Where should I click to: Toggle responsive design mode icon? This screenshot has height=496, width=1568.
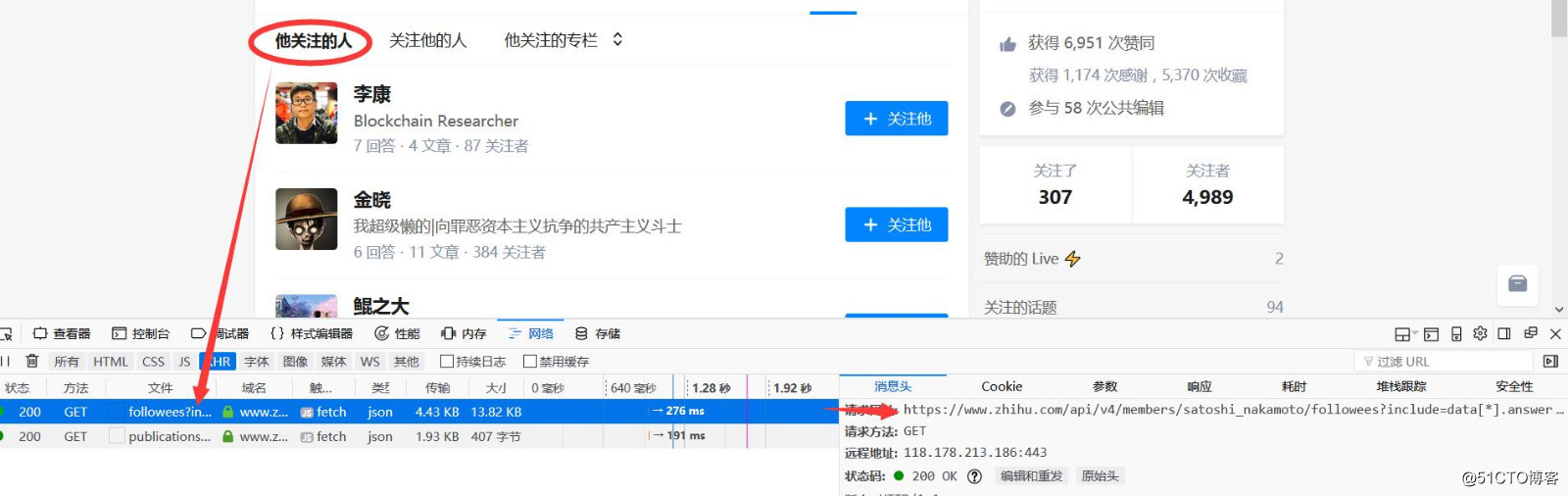1456,334
